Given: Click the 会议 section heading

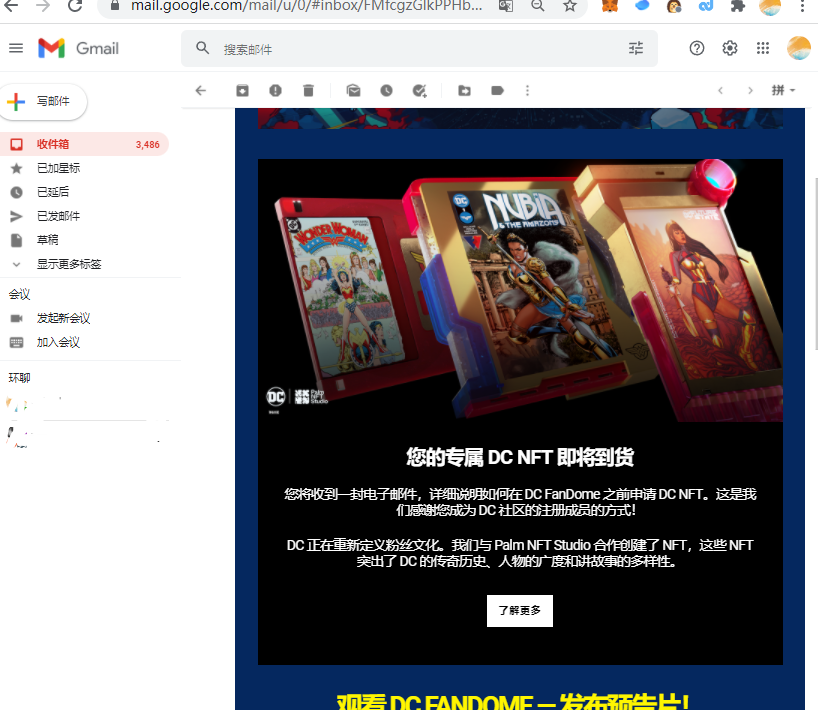Looking at the screenshot, I should (x=19, y=294).
